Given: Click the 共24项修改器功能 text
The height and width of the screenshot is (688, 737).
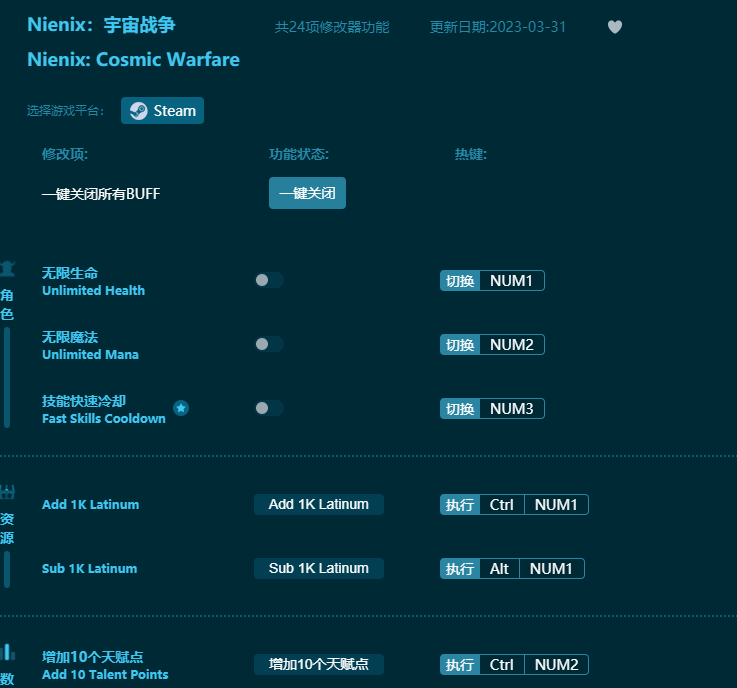Looking at the screenshot, I should point(332,27).
